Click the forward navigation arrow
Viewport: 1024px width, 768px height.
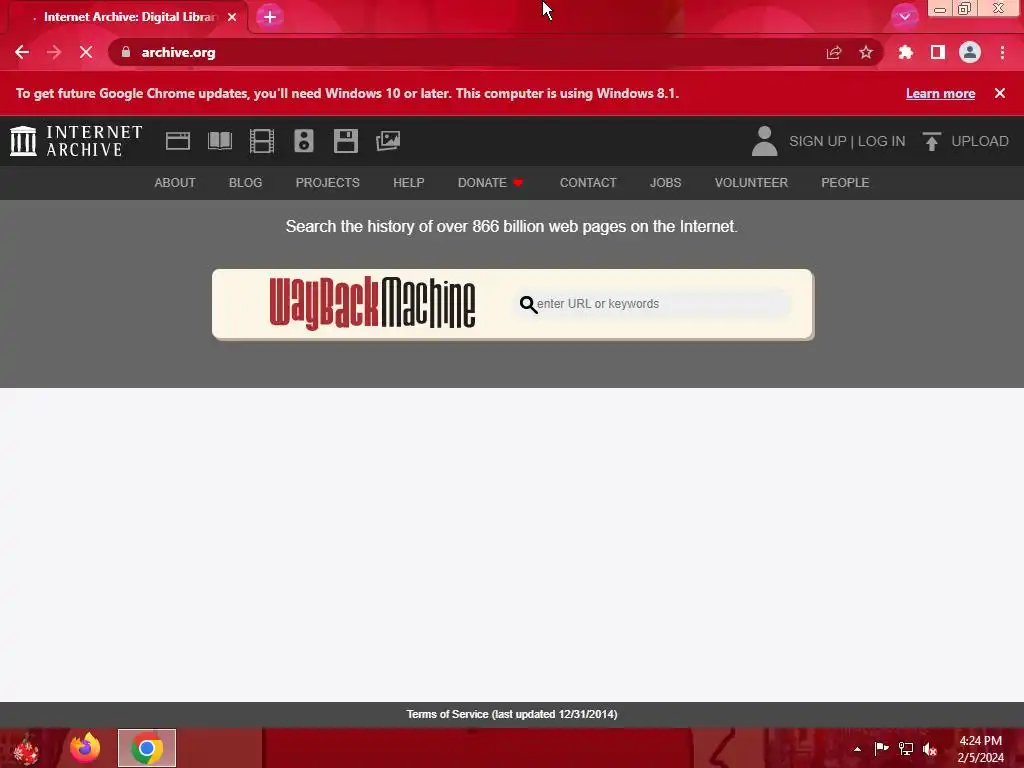[54, 52]
